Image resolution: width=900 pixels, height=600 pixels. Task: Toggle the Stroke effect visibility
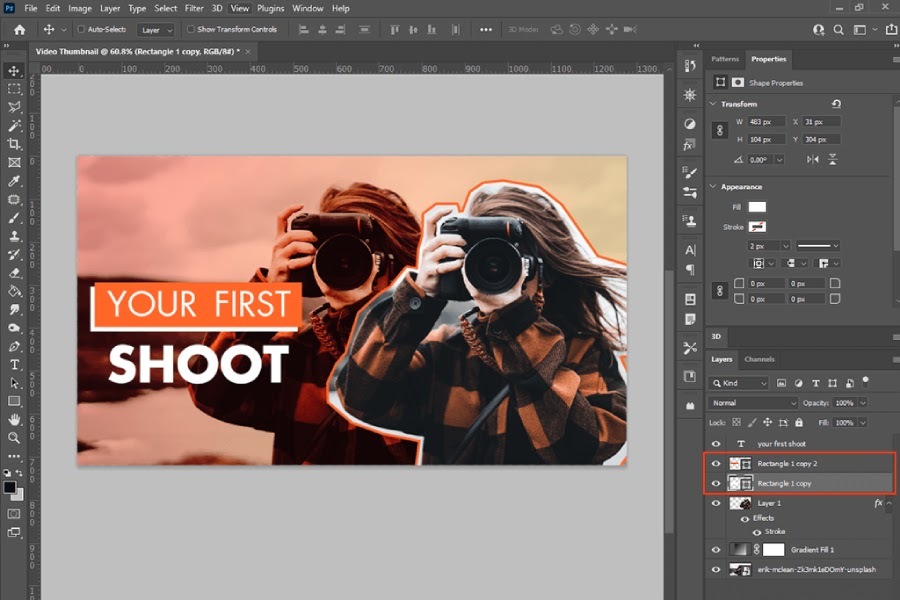coord(757,532)
